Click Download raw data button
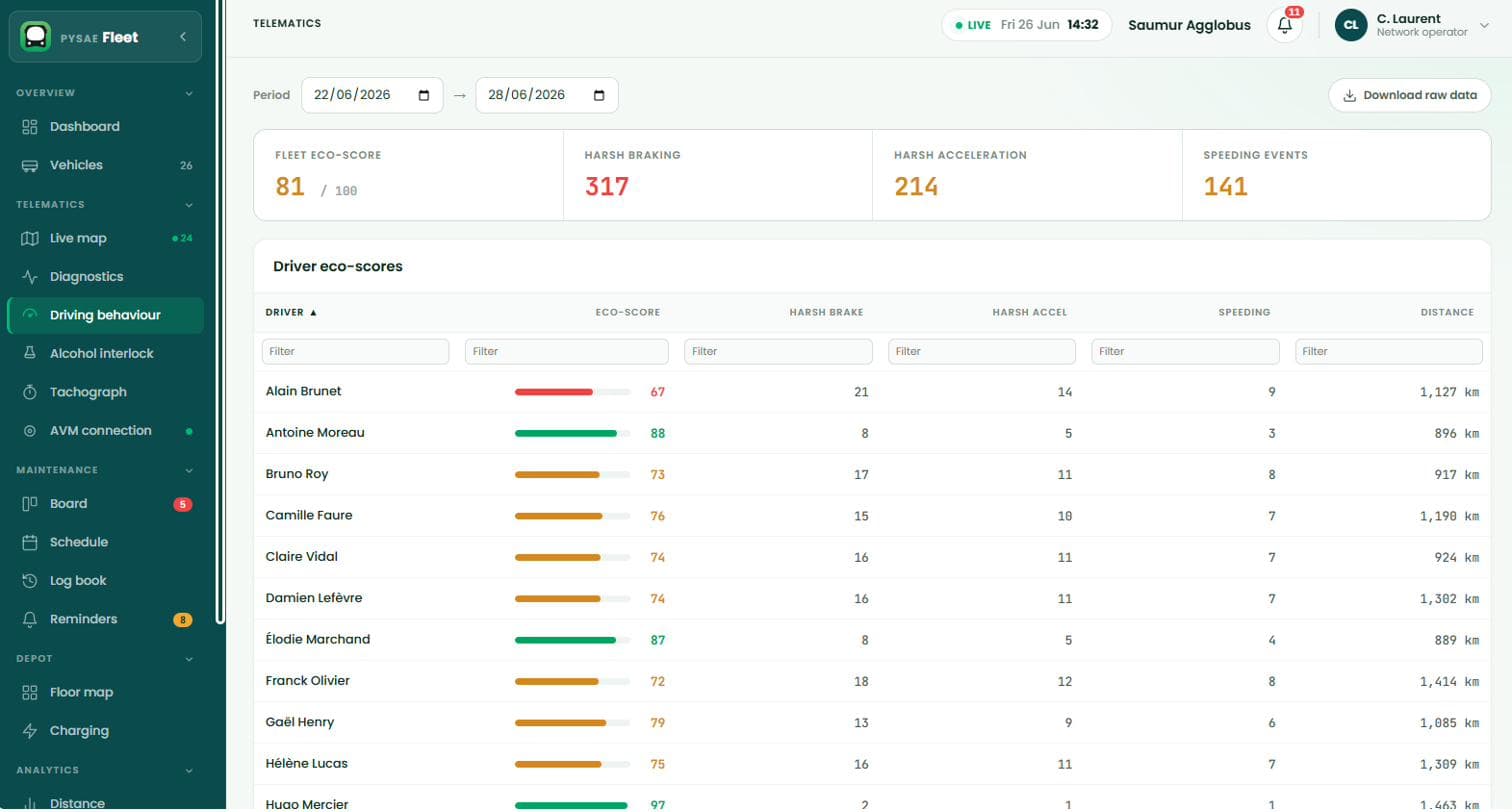 click(1409, 95)
